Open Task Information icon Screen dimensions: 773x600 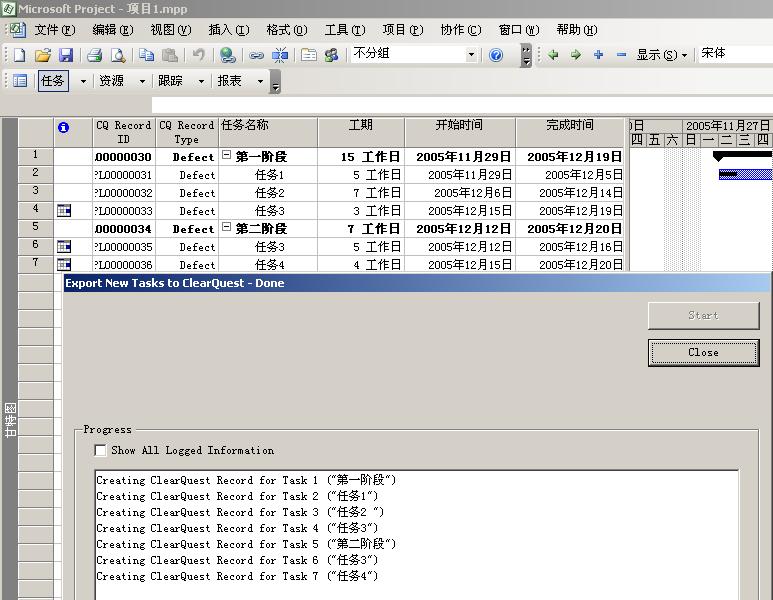[x=309, y=54]
